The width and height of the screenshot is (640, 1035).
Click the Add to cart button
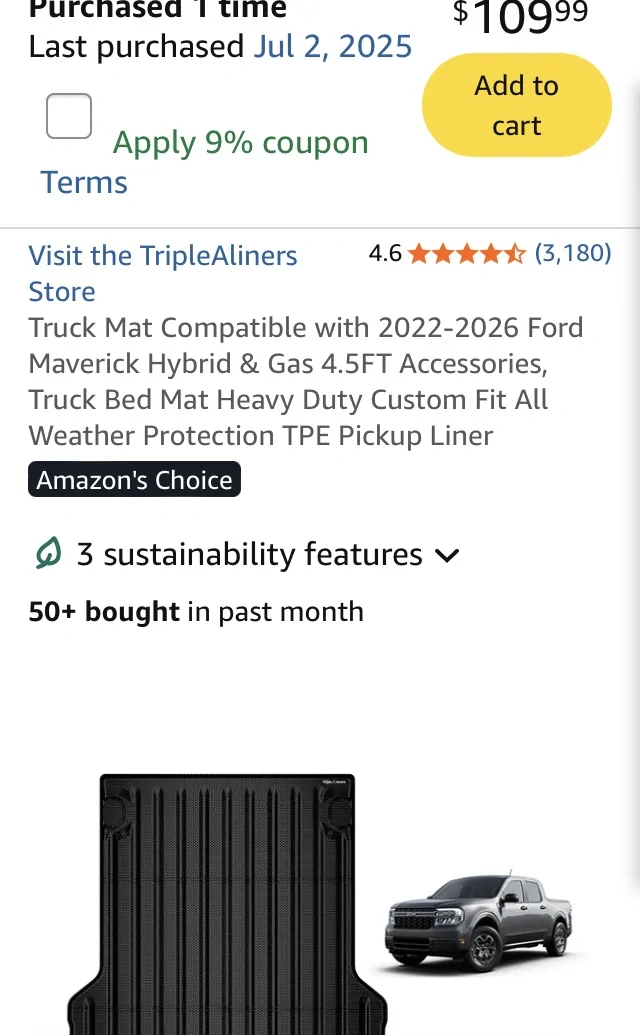517,105
